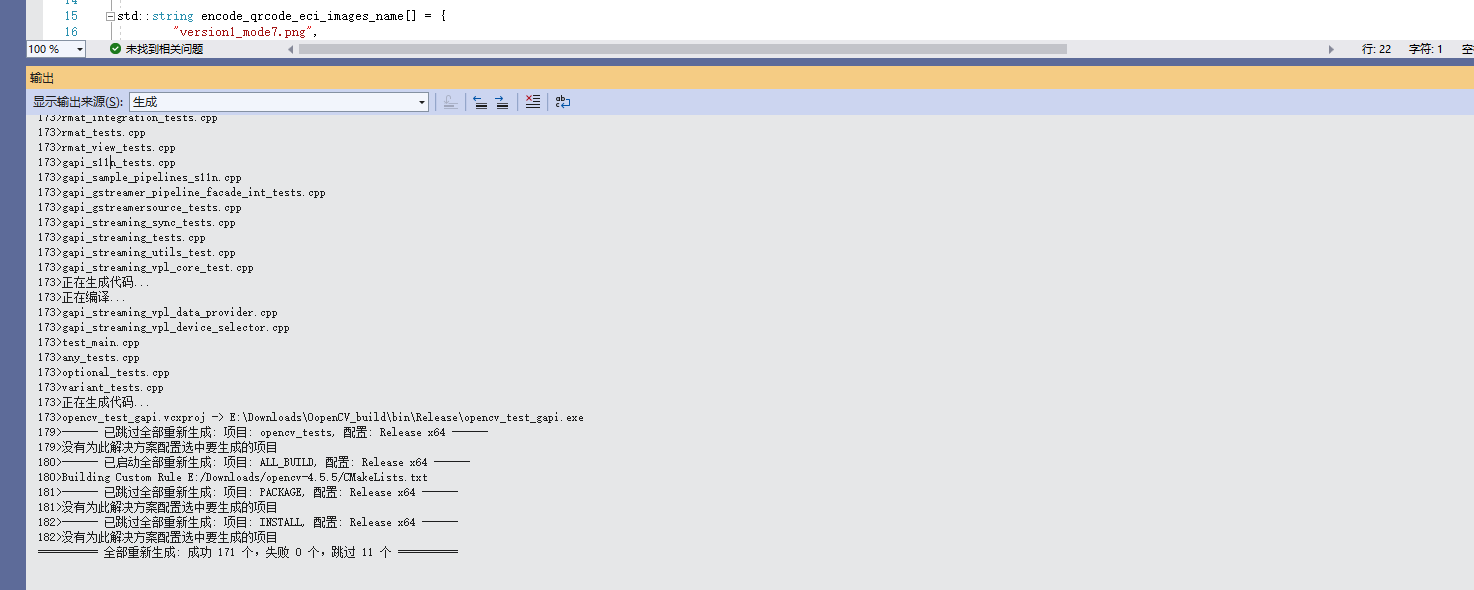Image resolution: width=1474 pixels, height=590 pixels.
Task: Click the rmat_tests.cpp output line
Action: (x=92, y=132)
